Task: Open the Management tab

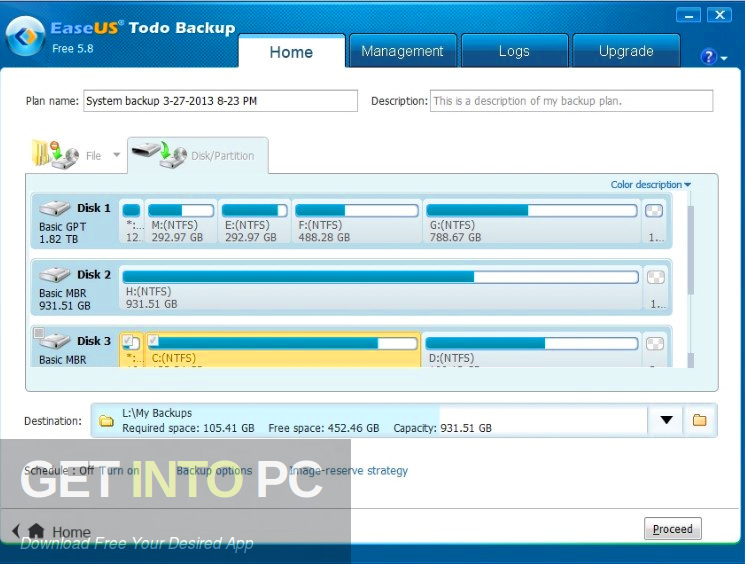Action: [x=402, y=51]
